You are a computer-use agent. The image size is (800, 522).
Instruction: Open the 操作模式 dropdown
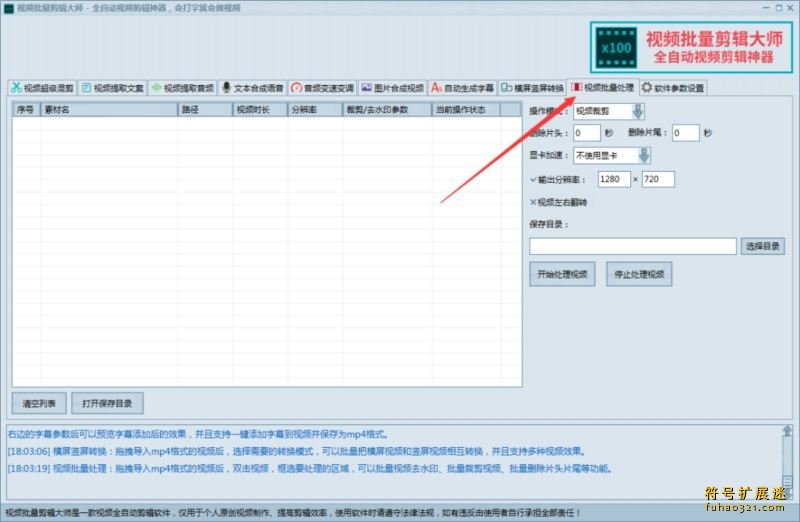(x=638, y=111)
